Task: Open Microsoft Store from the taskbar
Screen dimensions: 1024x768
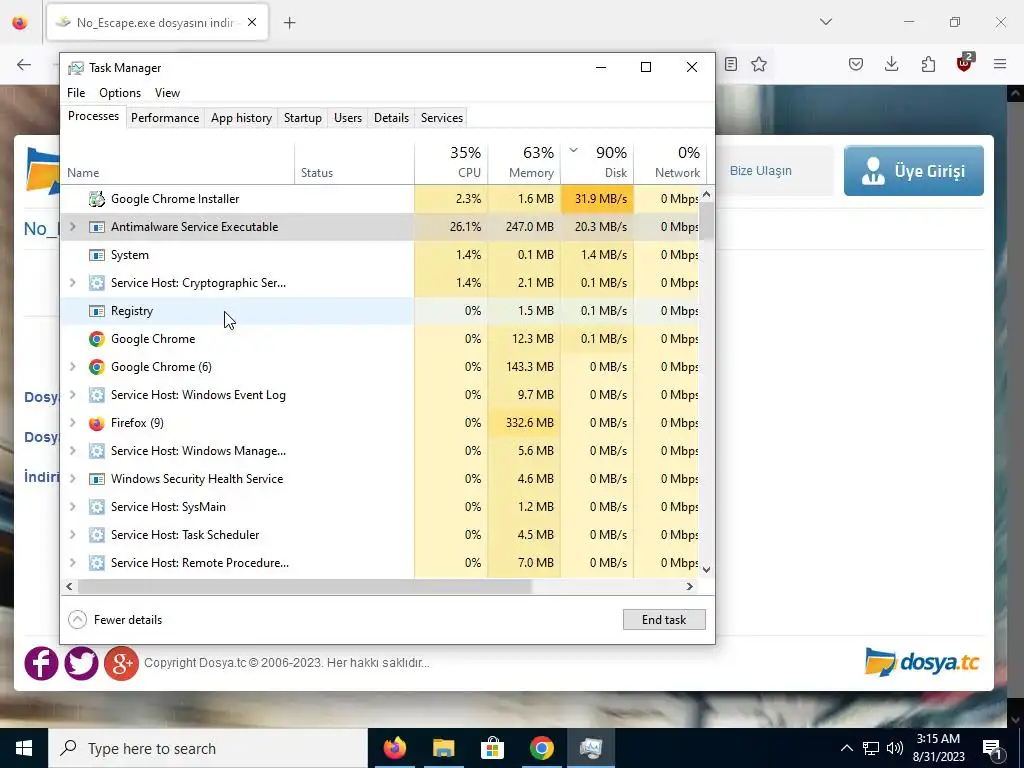Action: [492, 748]
